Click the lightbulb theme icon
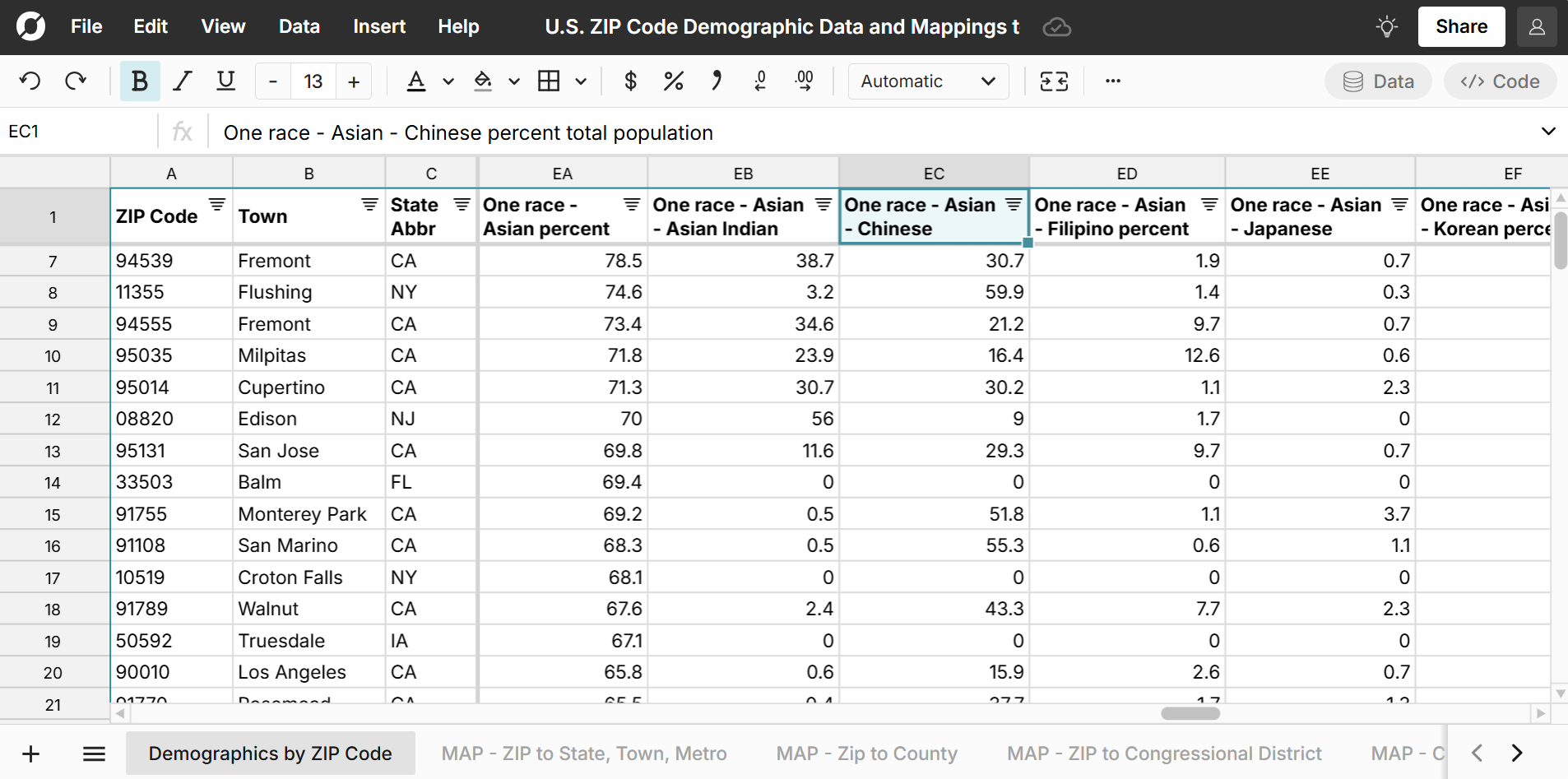The width and height of the screenshot is (1568, 779). [1386, 27]
